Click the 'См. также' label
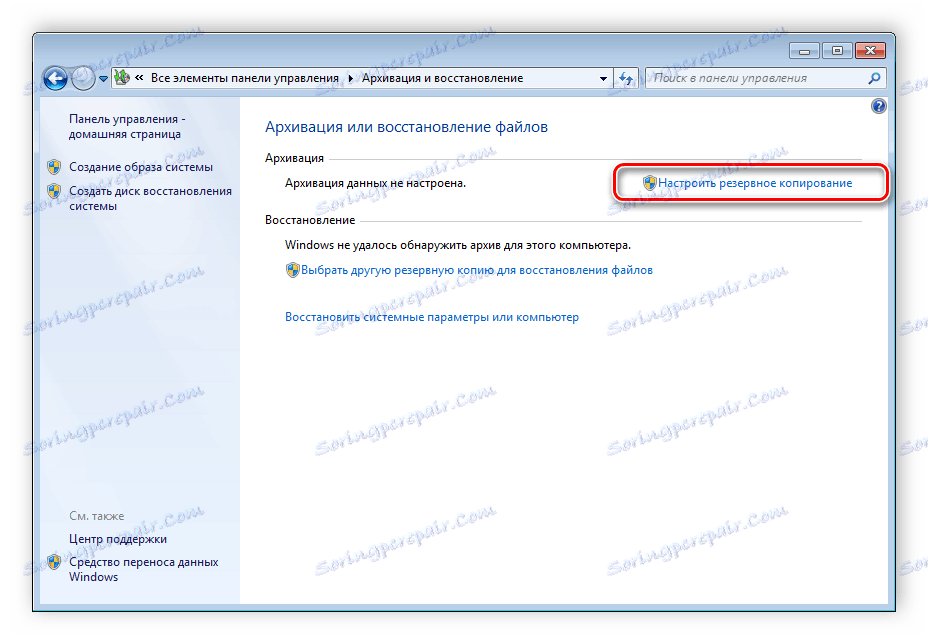928x644 pixels. click(96, 516)
